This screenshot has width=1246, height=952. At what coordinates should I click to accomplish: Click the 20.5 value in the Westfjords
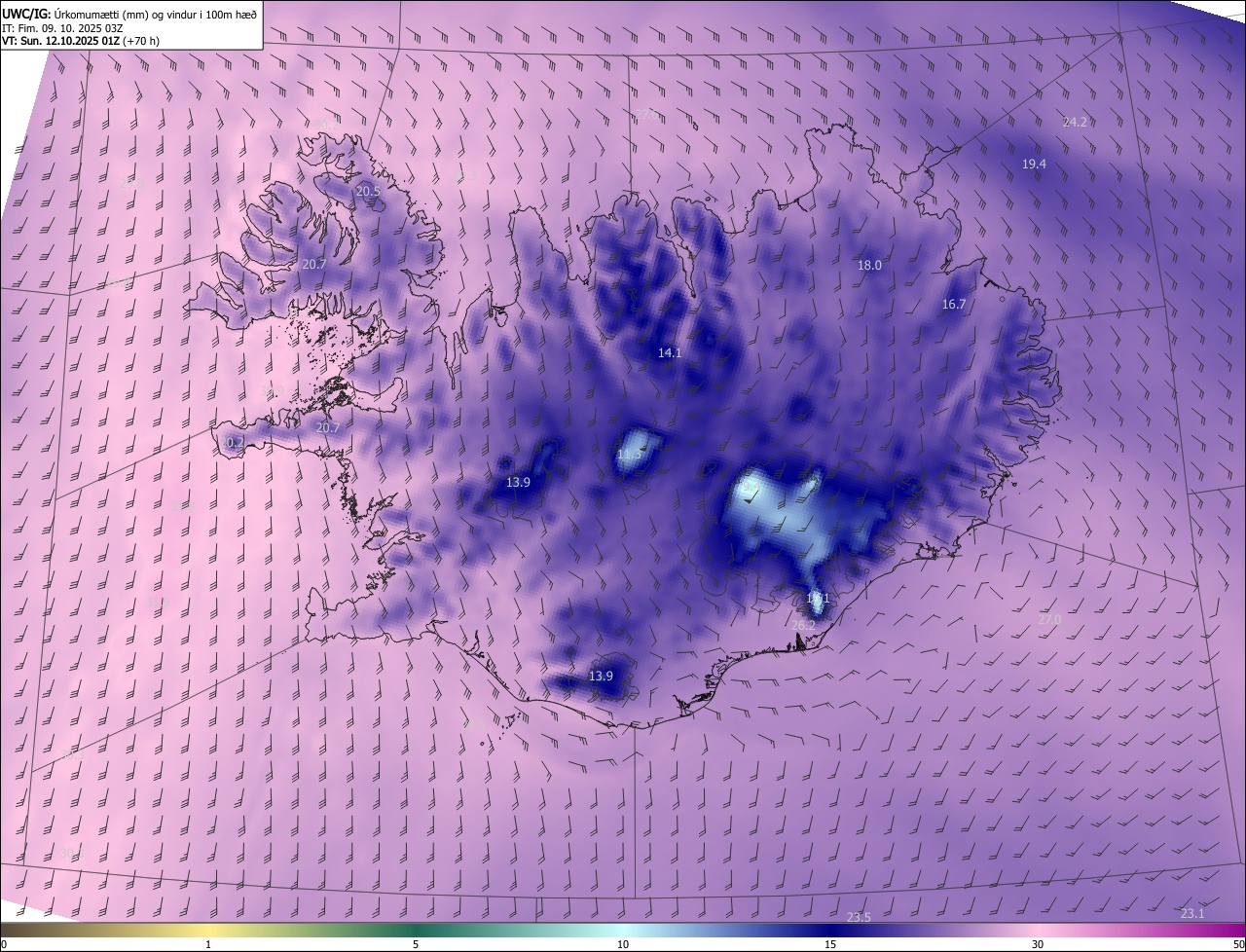(x=368, y=192)
